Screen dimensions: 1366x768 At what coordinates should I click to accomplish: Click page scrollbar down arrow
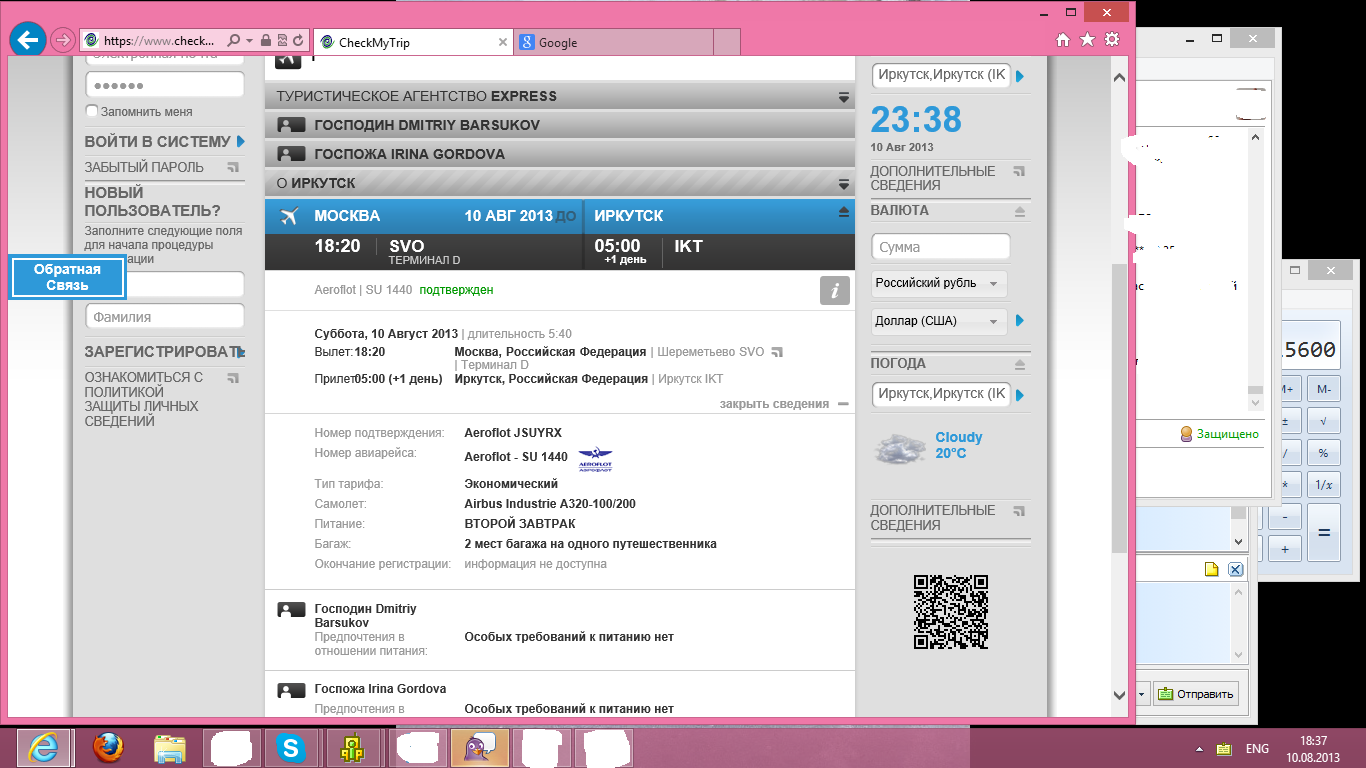click(x=1119, y=695)
